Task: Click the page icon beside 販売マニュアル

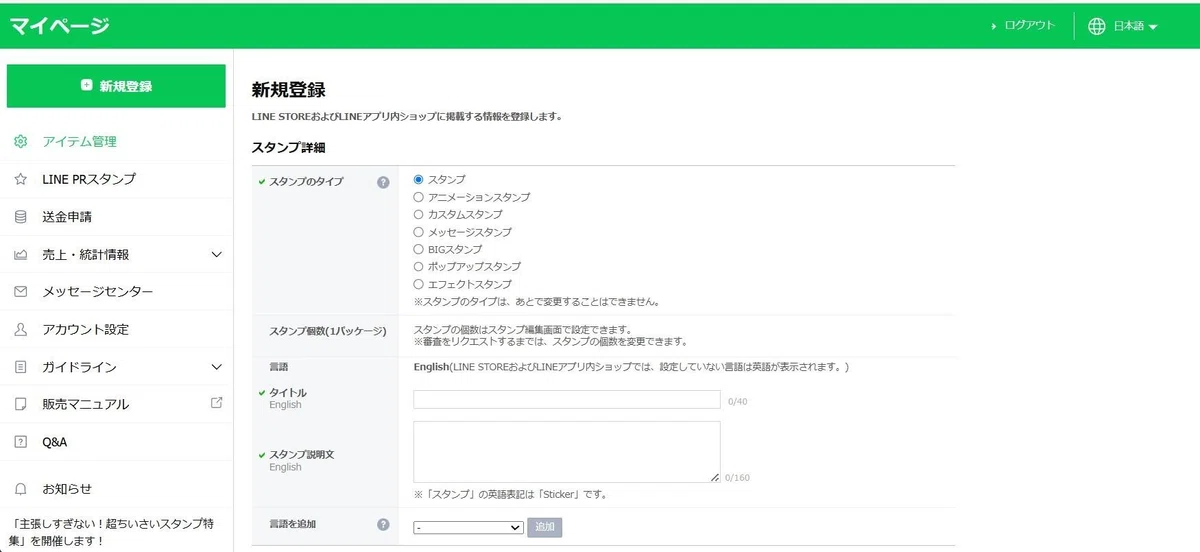Action: coord(20,404)
